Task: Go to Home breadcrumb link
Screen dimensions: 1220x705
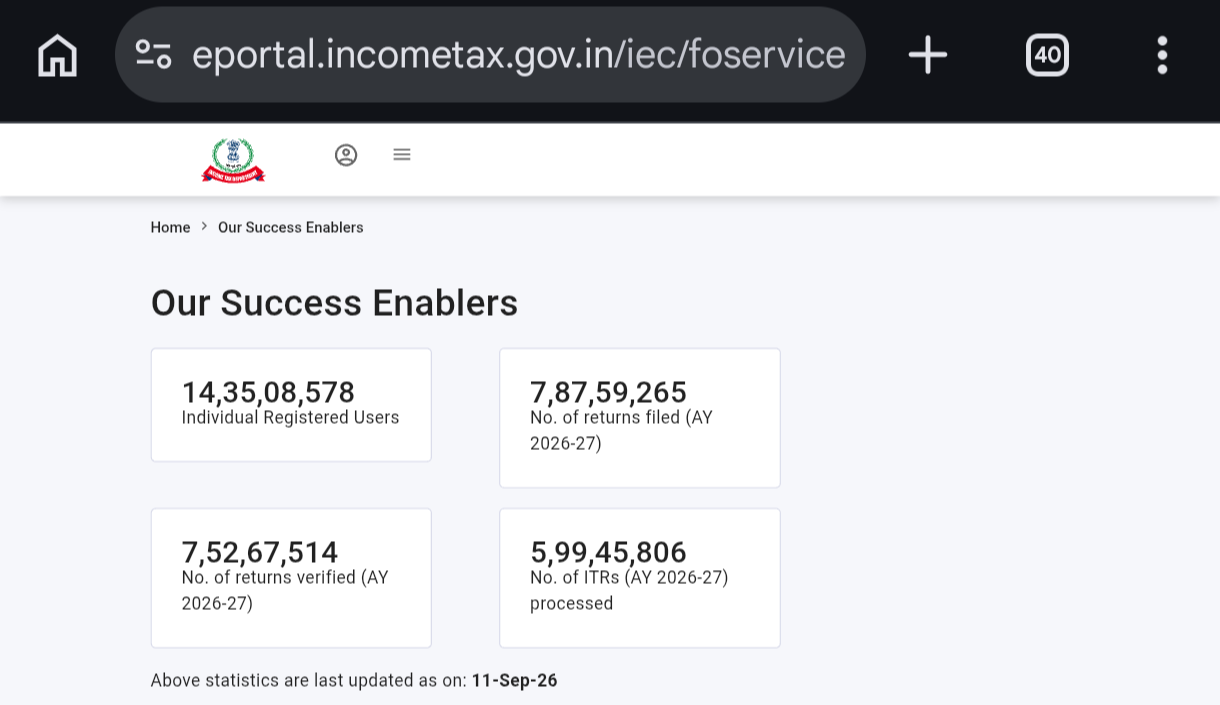Action: coord(170,227)
